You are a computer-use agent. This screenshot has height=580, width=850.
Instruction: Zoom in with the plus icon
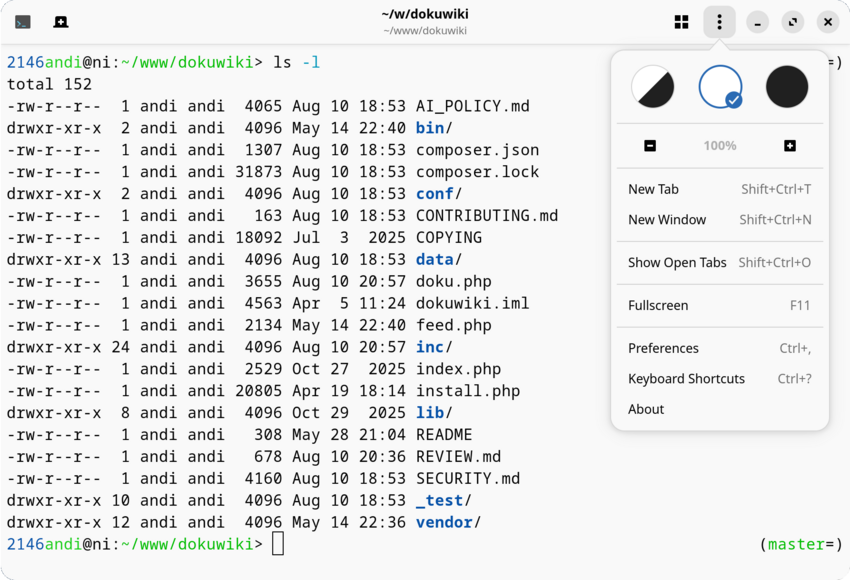coord(790,146)
